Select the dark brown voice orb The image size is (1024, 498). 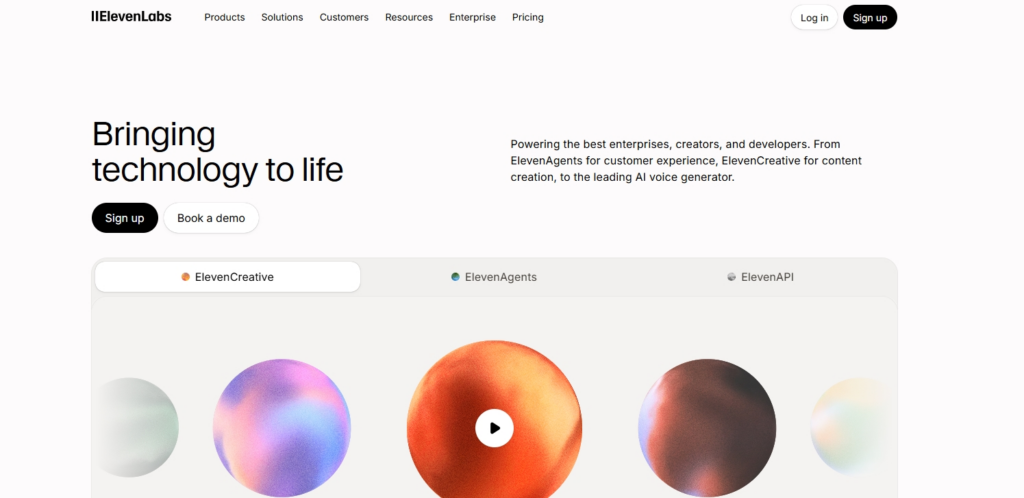[707, 428]
